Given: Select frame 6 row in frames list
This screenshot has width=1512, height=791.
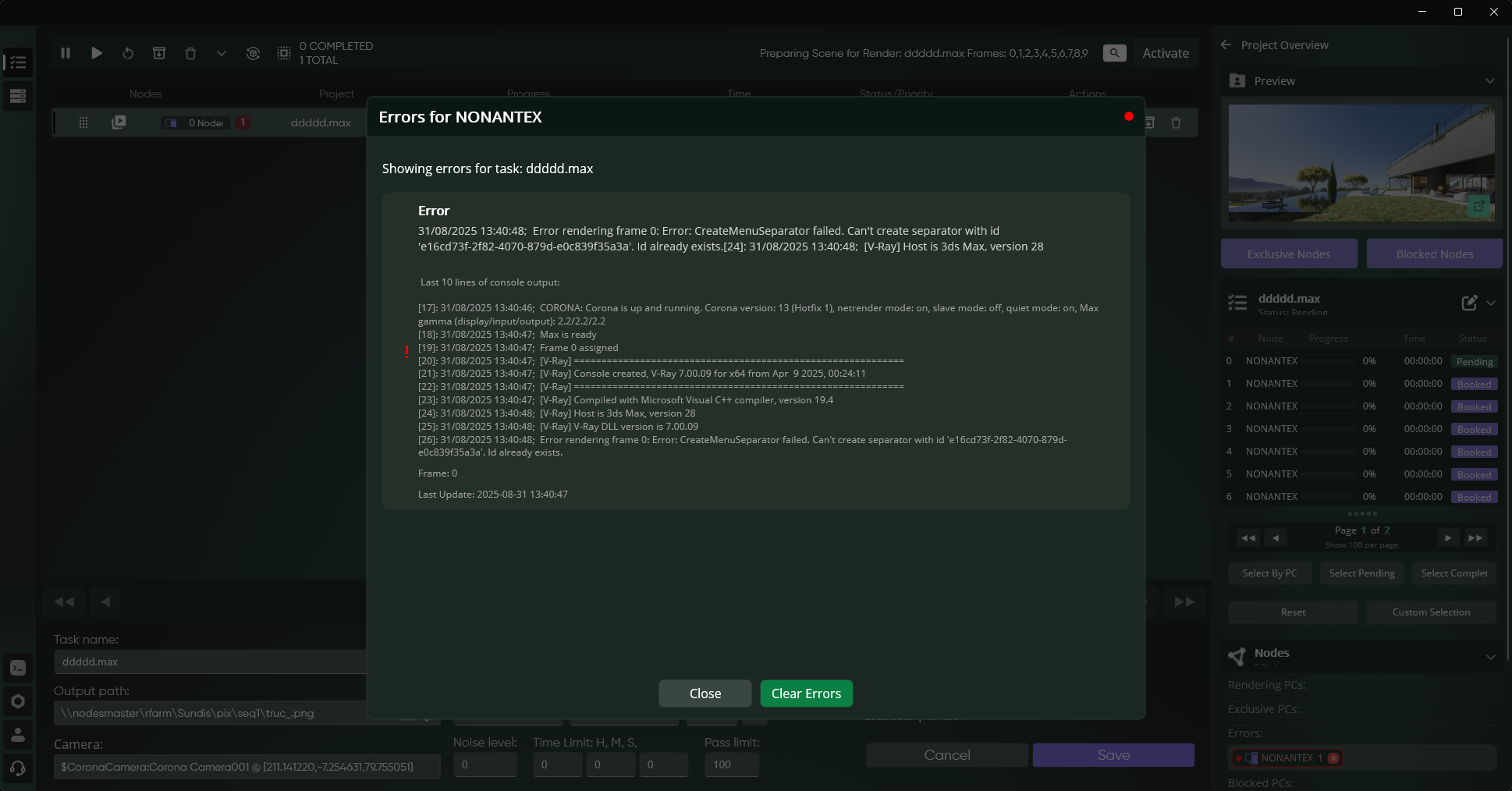Looking at the screenshot, I should pyautogui.click(x=1361, y=497).
